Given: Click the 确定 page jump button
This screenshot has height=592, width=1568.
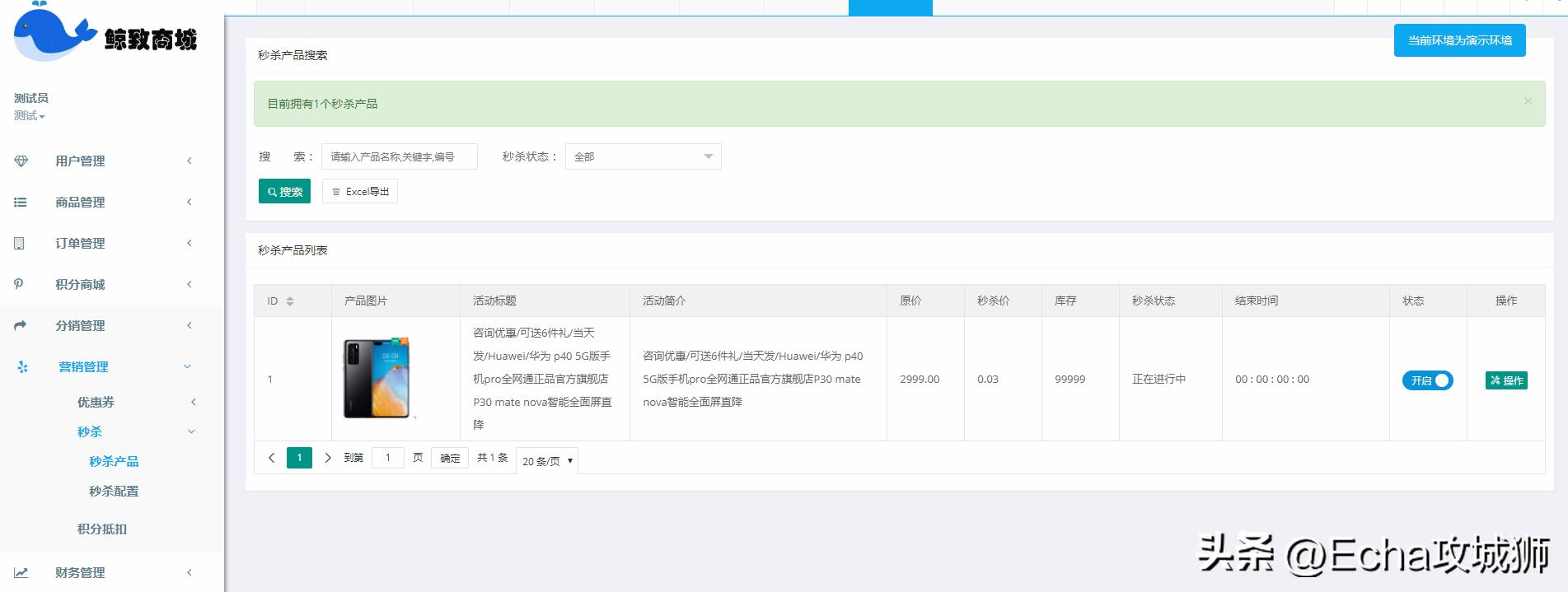Looking at the screenshot, I should coord(450,458).
